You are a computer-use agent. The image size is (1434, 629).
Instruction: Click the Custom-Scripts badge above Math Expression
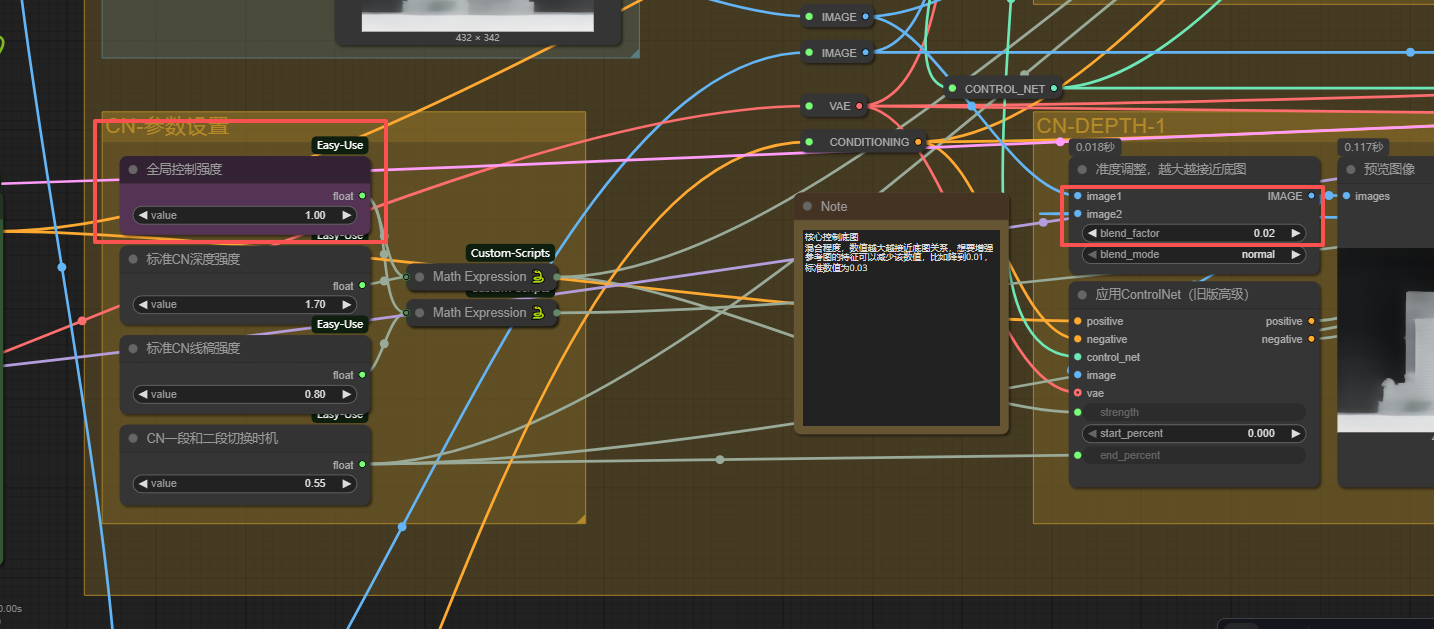coord(510,254)
